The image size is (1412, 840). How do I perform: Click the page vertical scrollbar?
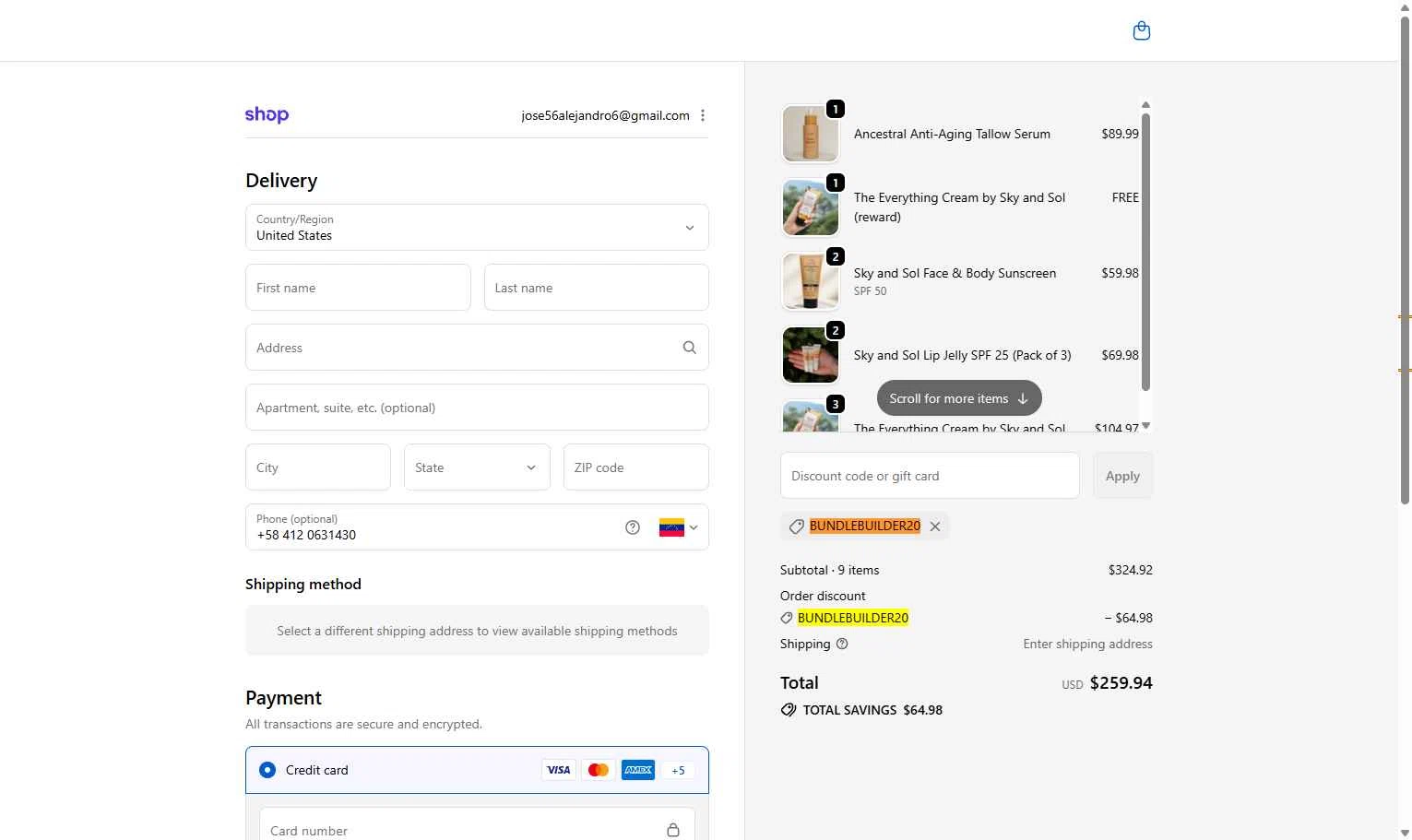1406,258
